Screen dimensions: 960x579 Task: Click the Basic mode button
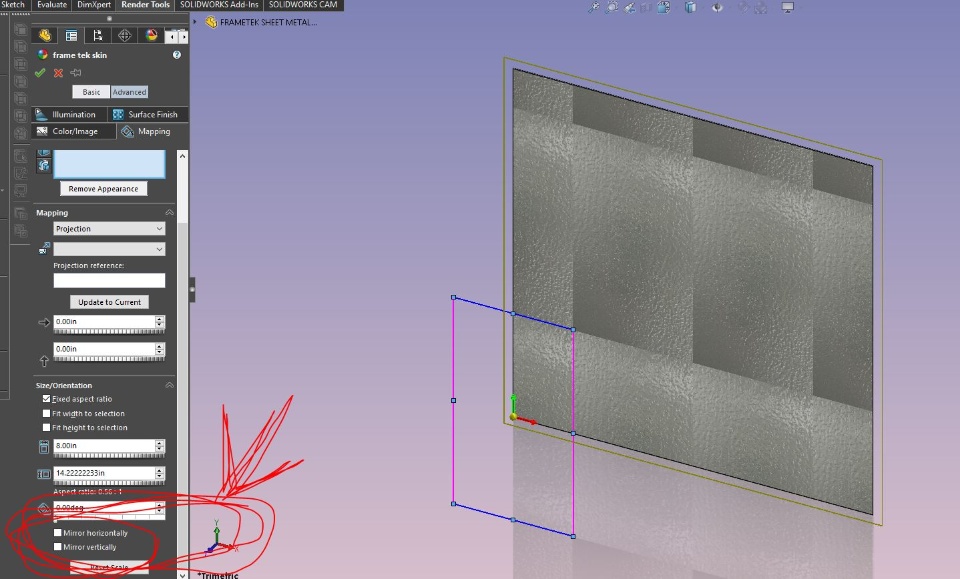tap(91, 92)
